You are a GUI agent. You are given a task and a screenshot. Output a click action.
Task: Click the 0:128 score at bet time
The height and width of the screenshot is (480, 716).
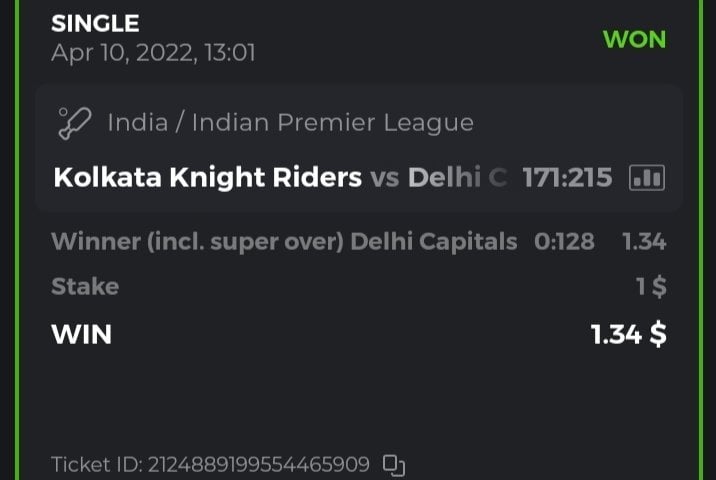562,241
